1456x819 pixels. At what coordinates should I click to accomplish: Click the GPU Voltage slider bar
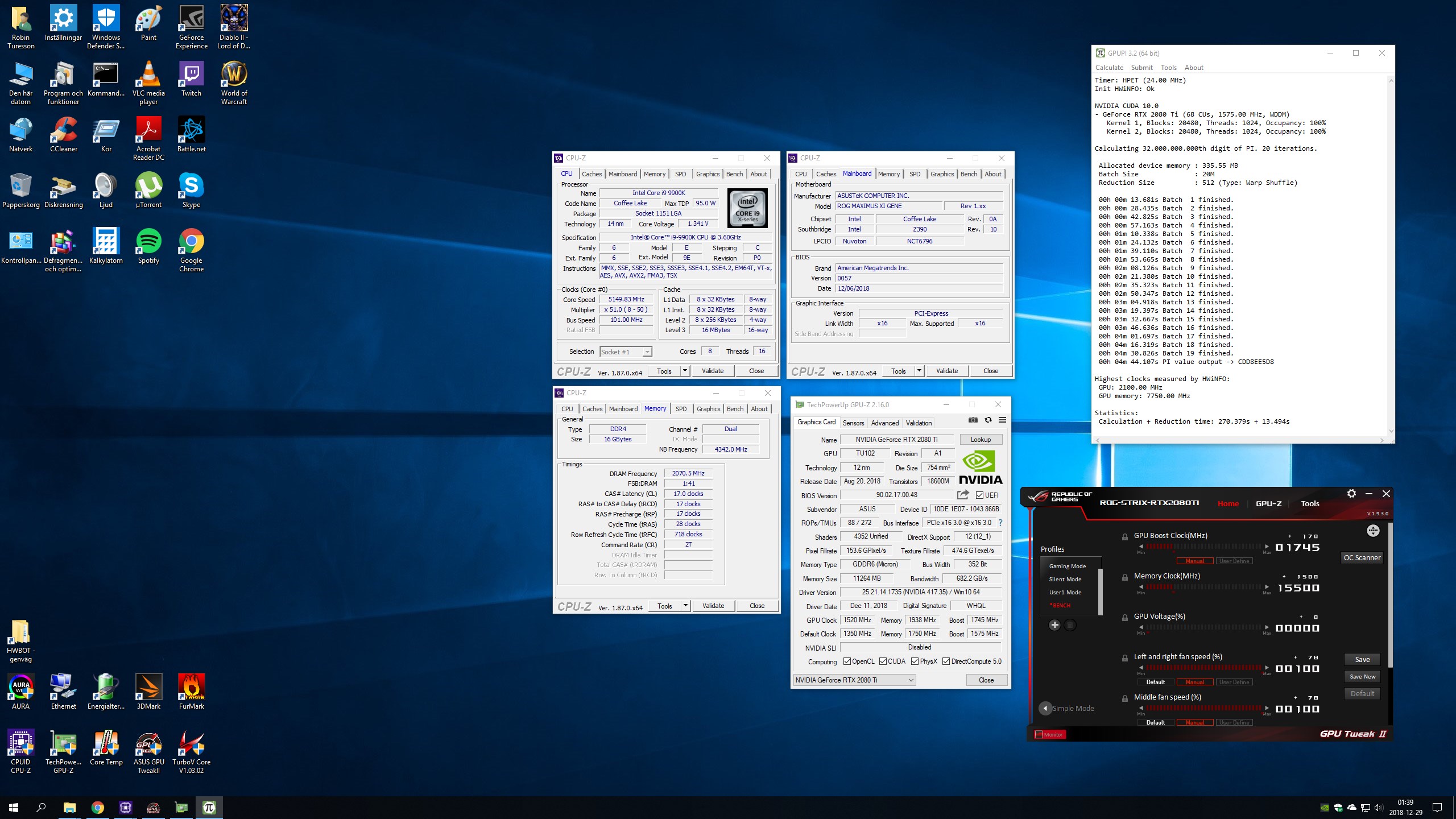[1203, 627]
